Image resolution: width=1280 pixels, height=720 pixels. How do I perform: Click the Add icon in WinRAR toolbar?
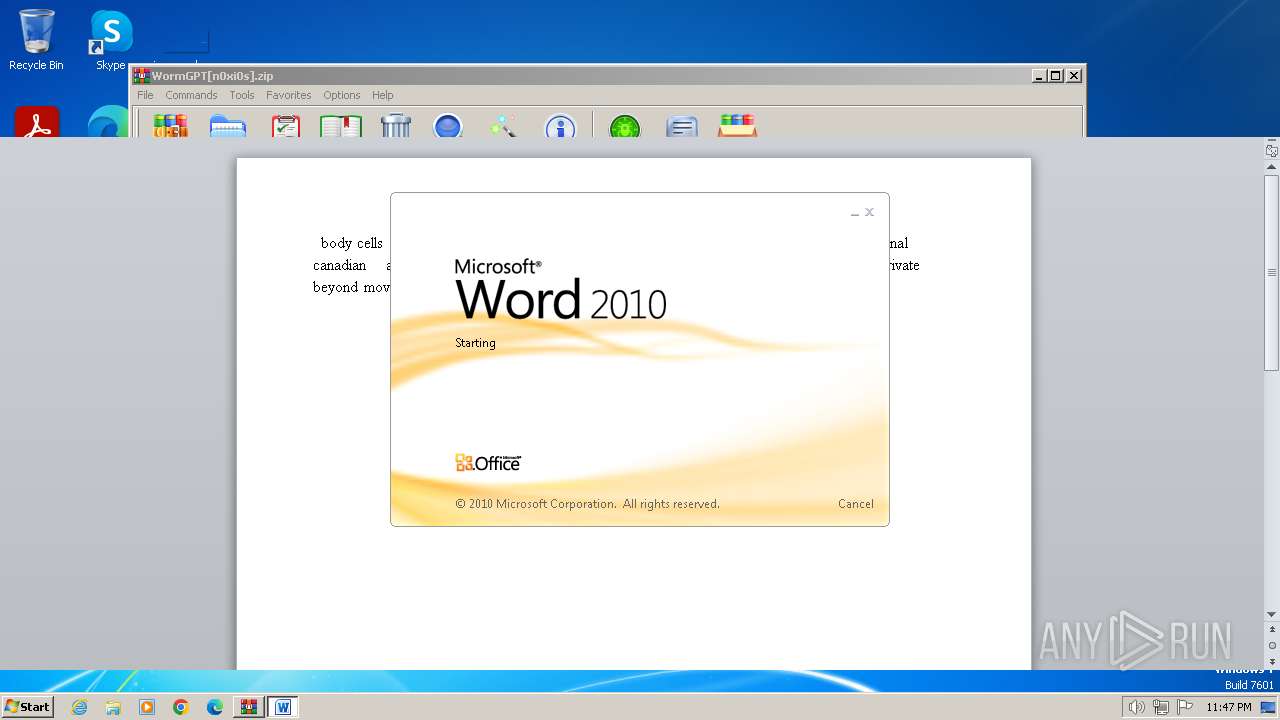click(170, 125)
